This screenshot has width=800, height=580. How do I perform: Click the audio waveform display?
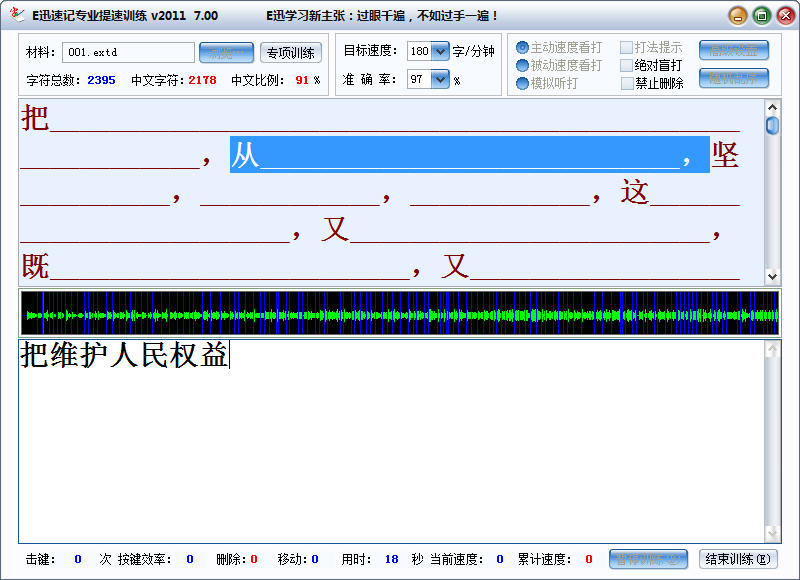click(x=400, y=313)
